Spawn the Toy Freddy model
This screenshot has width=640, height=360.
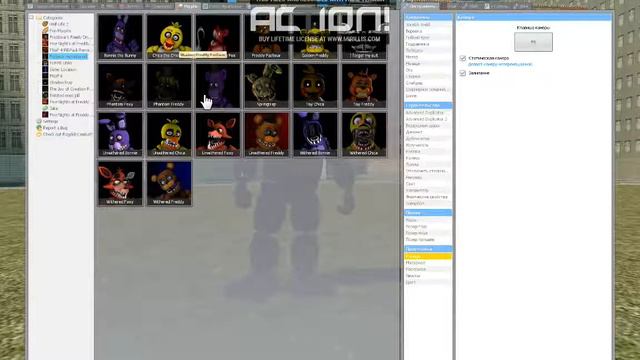click(x=364, y=85)
